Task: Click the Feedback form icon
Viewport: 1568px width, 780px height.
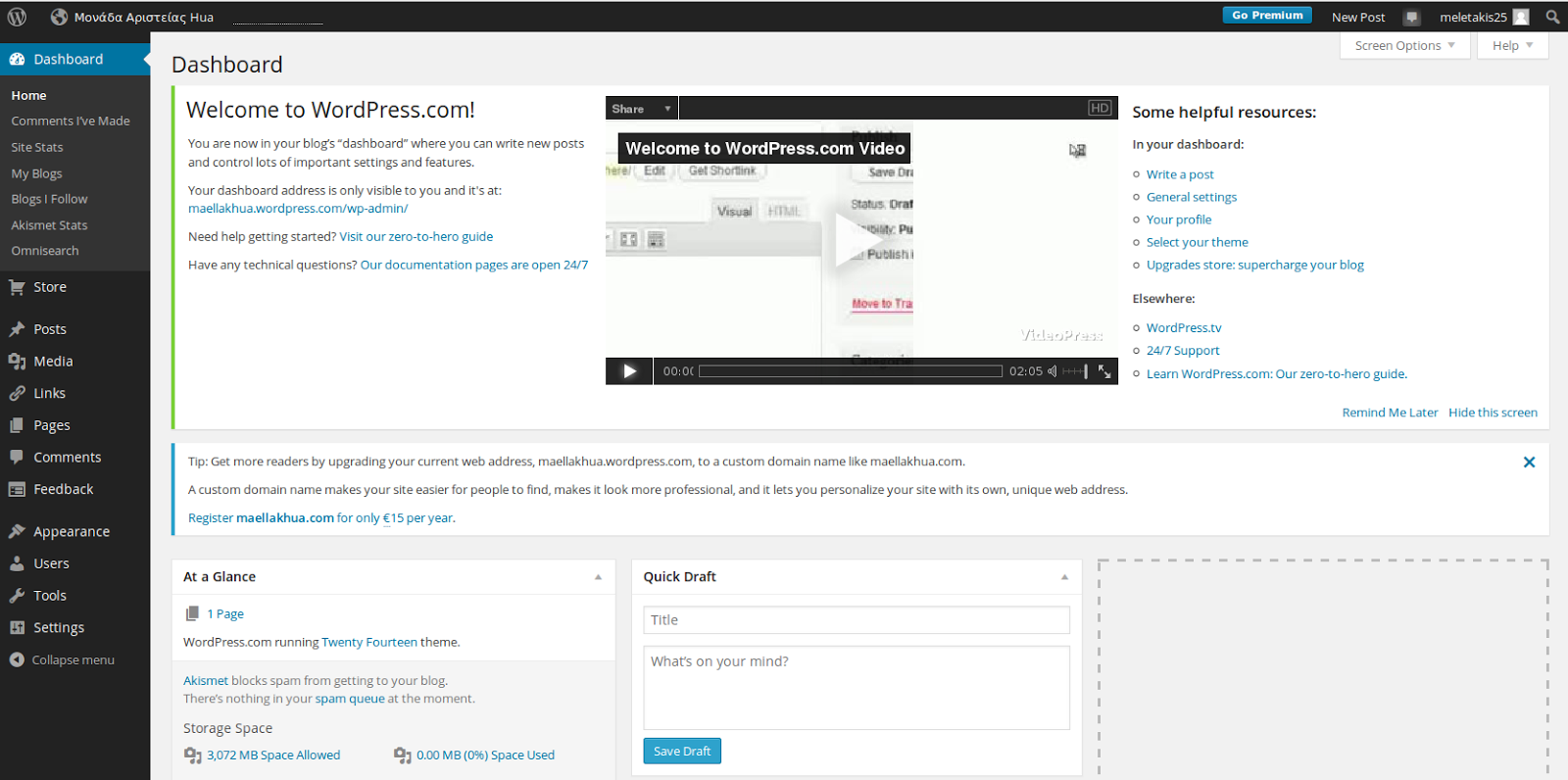Action: [17, 489]
